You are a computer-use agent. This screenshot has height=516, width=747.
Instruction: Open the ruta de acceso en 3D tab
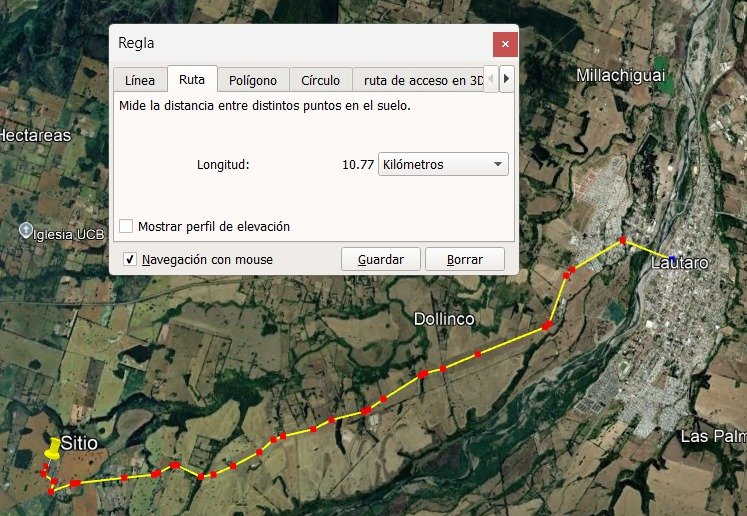tap(418, 80)
